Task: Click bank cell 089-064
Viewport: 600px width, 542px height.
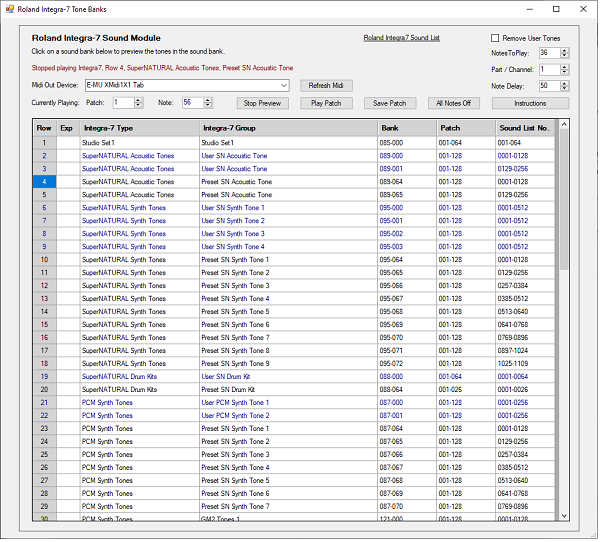Action: pyautogui.click(x=407, y=182)
